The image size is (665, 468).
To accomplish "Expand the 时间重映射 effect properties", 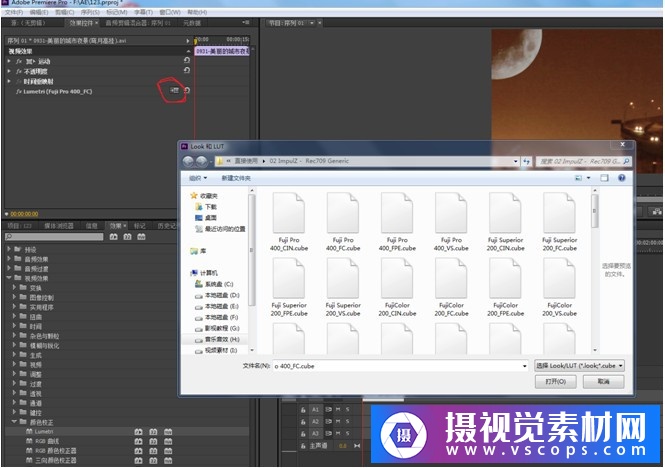I will 9,81.
